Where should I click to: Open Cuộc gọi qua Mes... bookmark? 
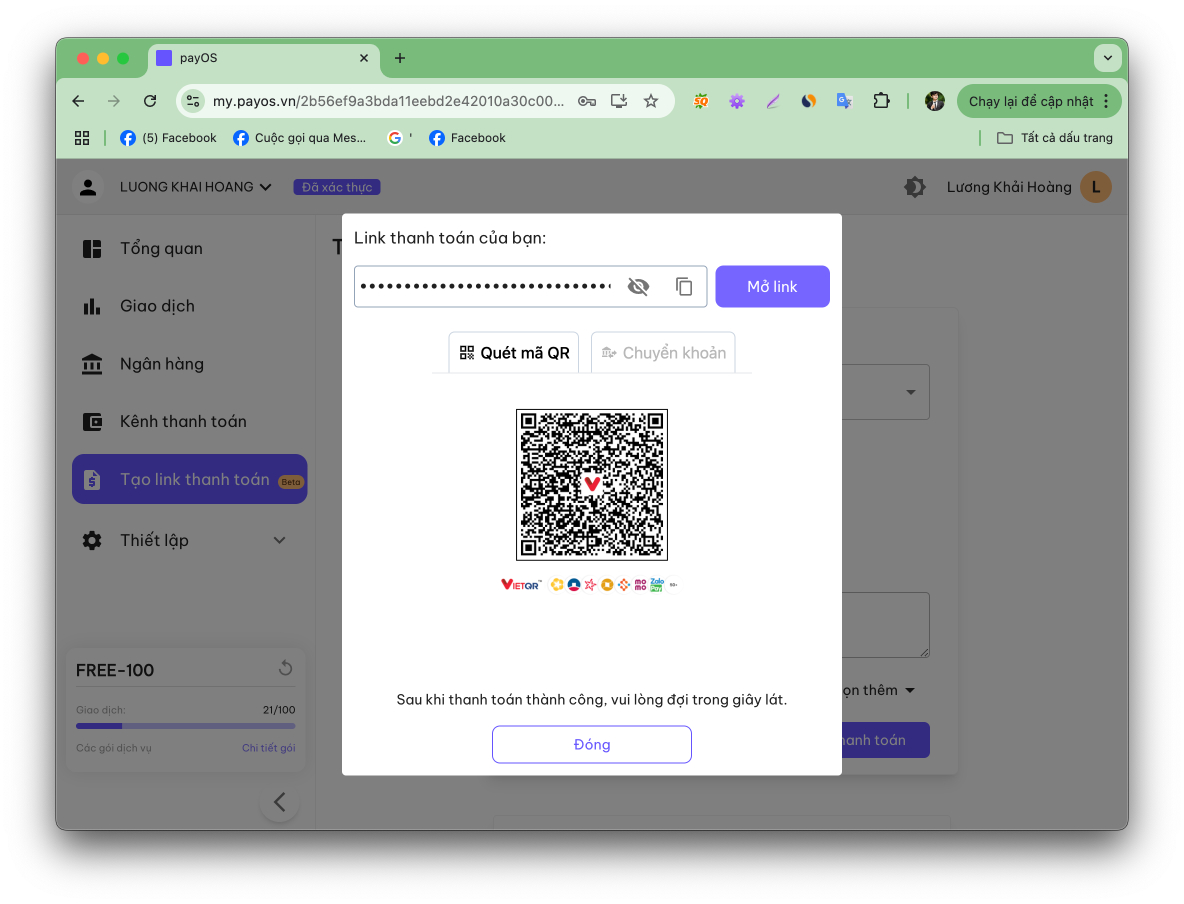coord(300,137)
